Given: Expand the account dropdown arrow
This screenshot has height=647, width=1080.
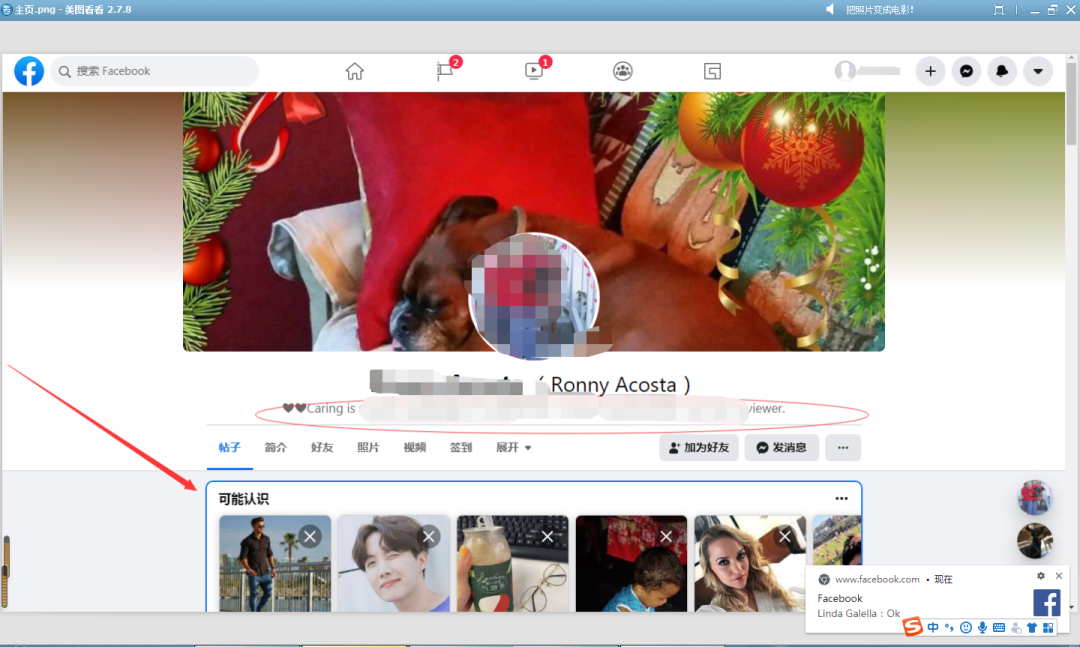Looking at the screenshot, I should click(x=1038, y=71).
